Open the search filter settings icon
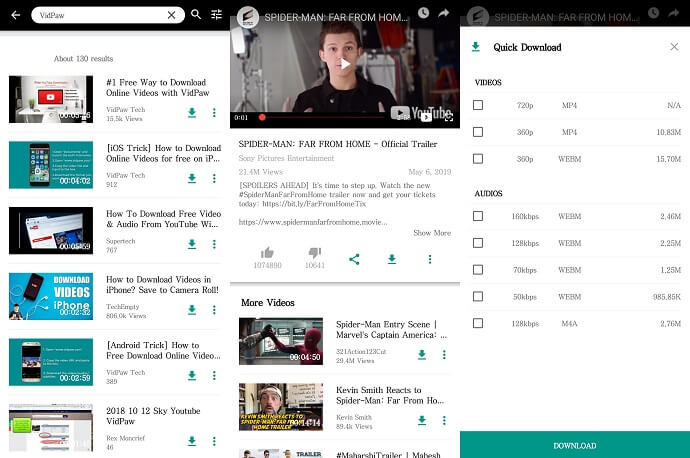Screen dimensions: 690x458 (216, 15)
